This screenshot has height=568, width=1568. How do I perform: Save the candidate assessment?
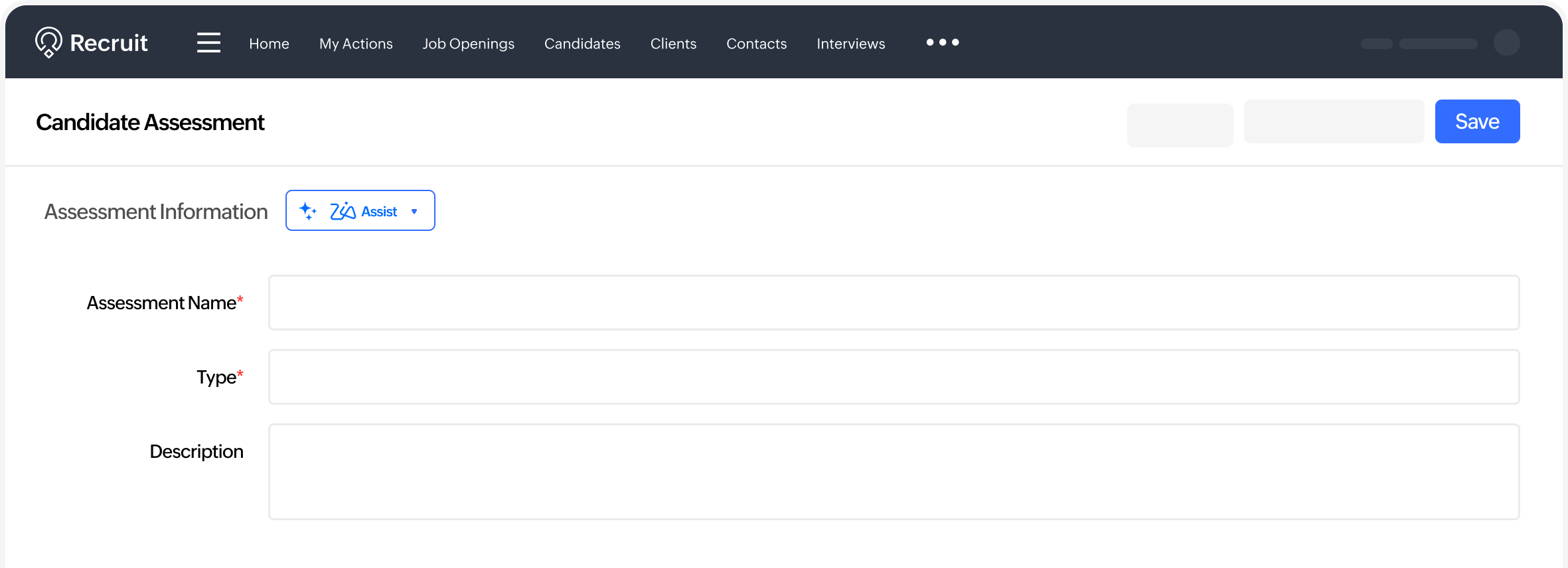click(1477, 121)
